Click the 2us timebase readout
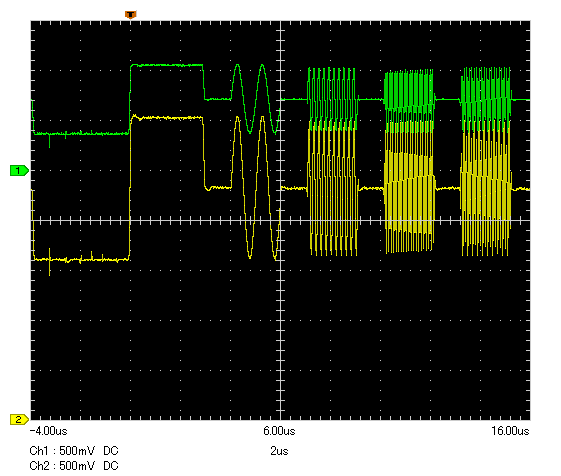The width and height of the screenshot is (561, 476). 279,451
